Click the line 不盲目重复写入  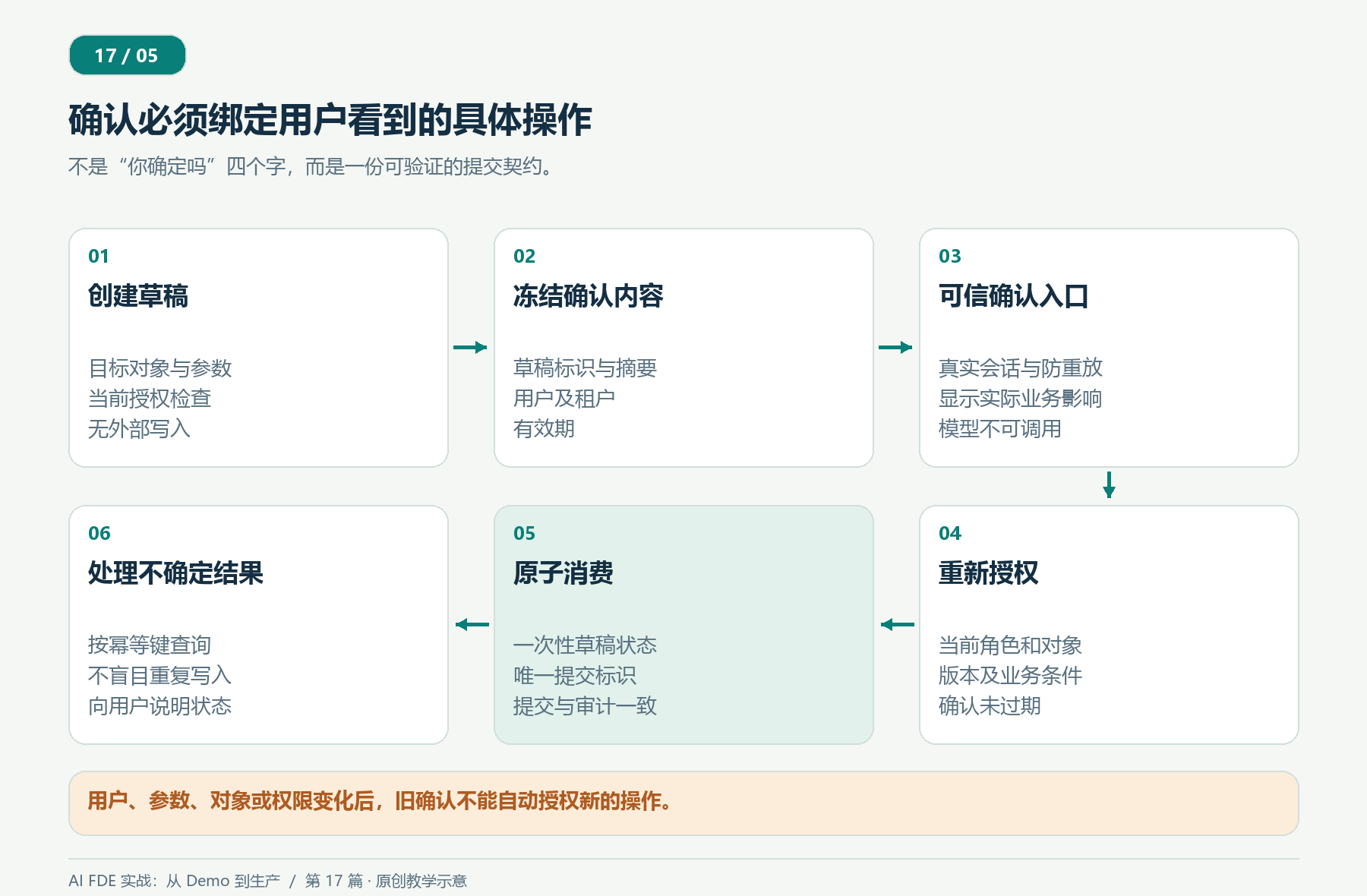tap(159, 676)
